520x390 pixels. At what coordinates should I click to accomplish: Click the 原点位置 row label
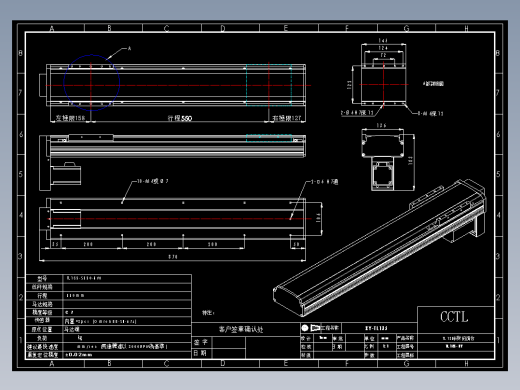(x=42, y=329)
